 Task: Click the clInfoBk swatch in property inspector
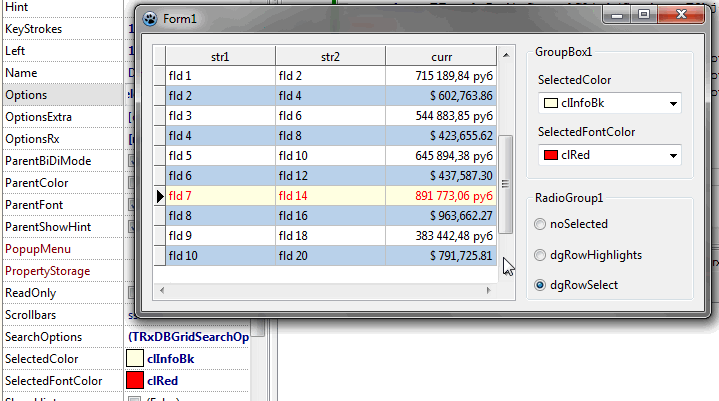(x=135, y=359)
